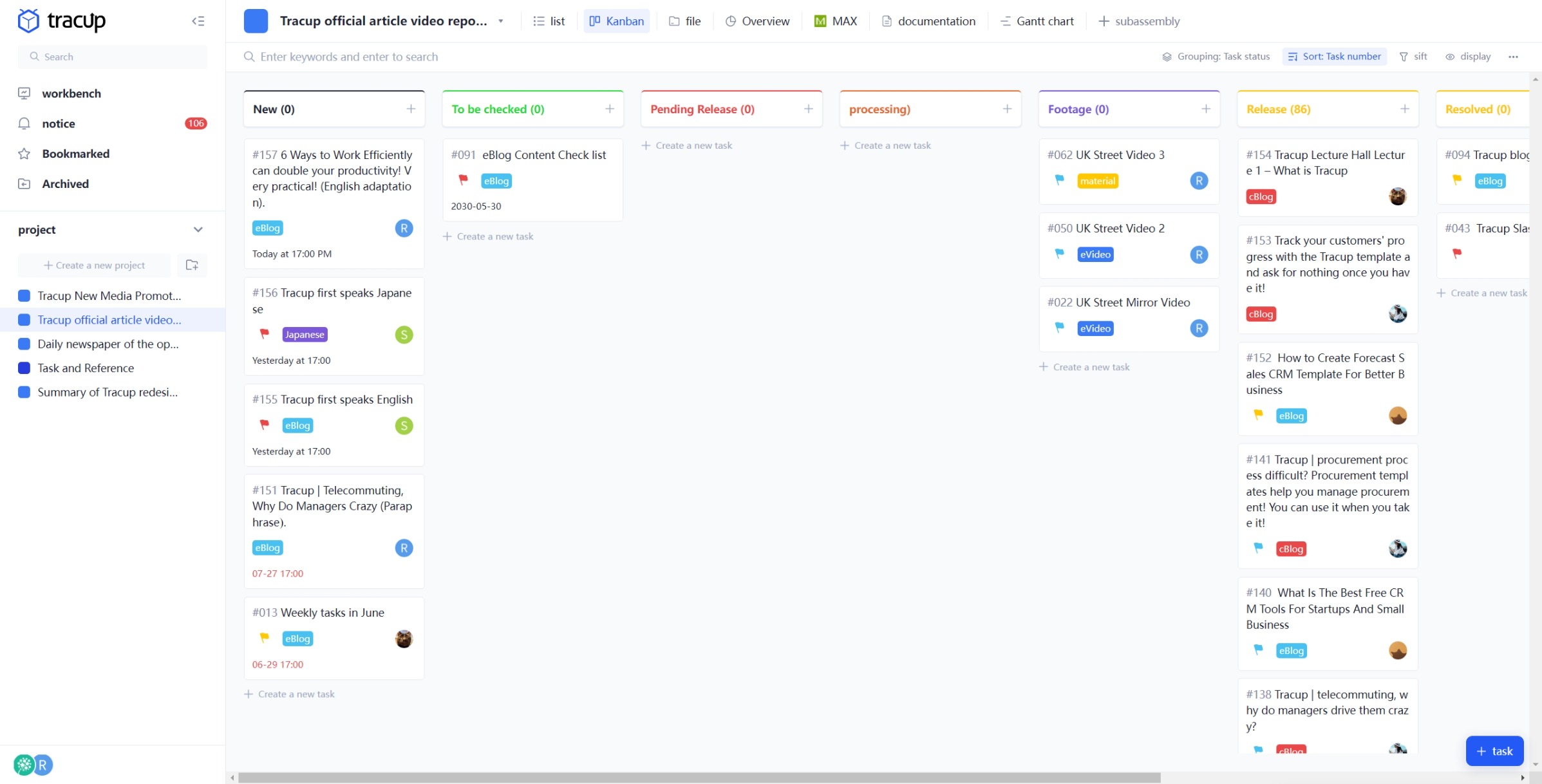Viewport: 1542px width, 784px height.
Task: Open Grouping: Task status selector
Action: pos(1216,57)
